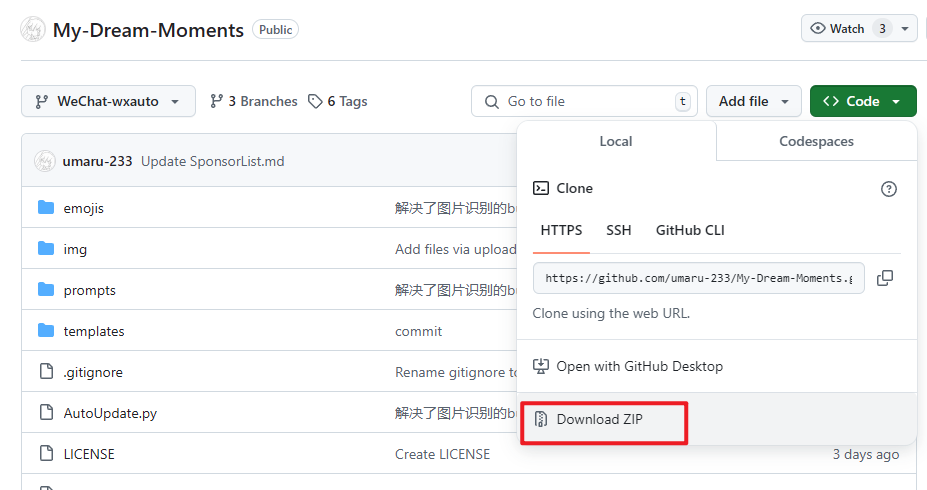Open the LICENSE file name

tap(89, 454)
